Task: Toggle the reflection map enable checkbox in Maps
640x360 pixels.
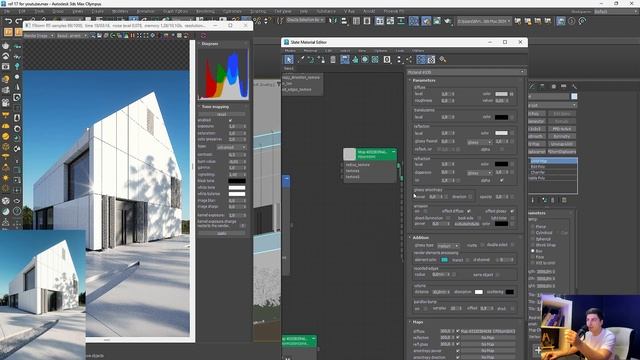Action: click(458, 338)
